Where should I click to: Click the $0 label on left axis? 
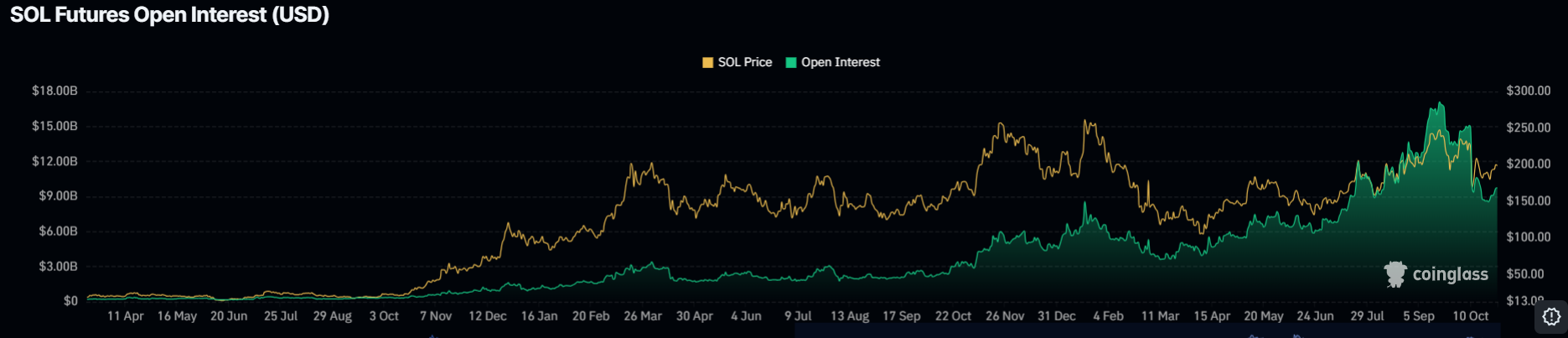click(70, 300)
